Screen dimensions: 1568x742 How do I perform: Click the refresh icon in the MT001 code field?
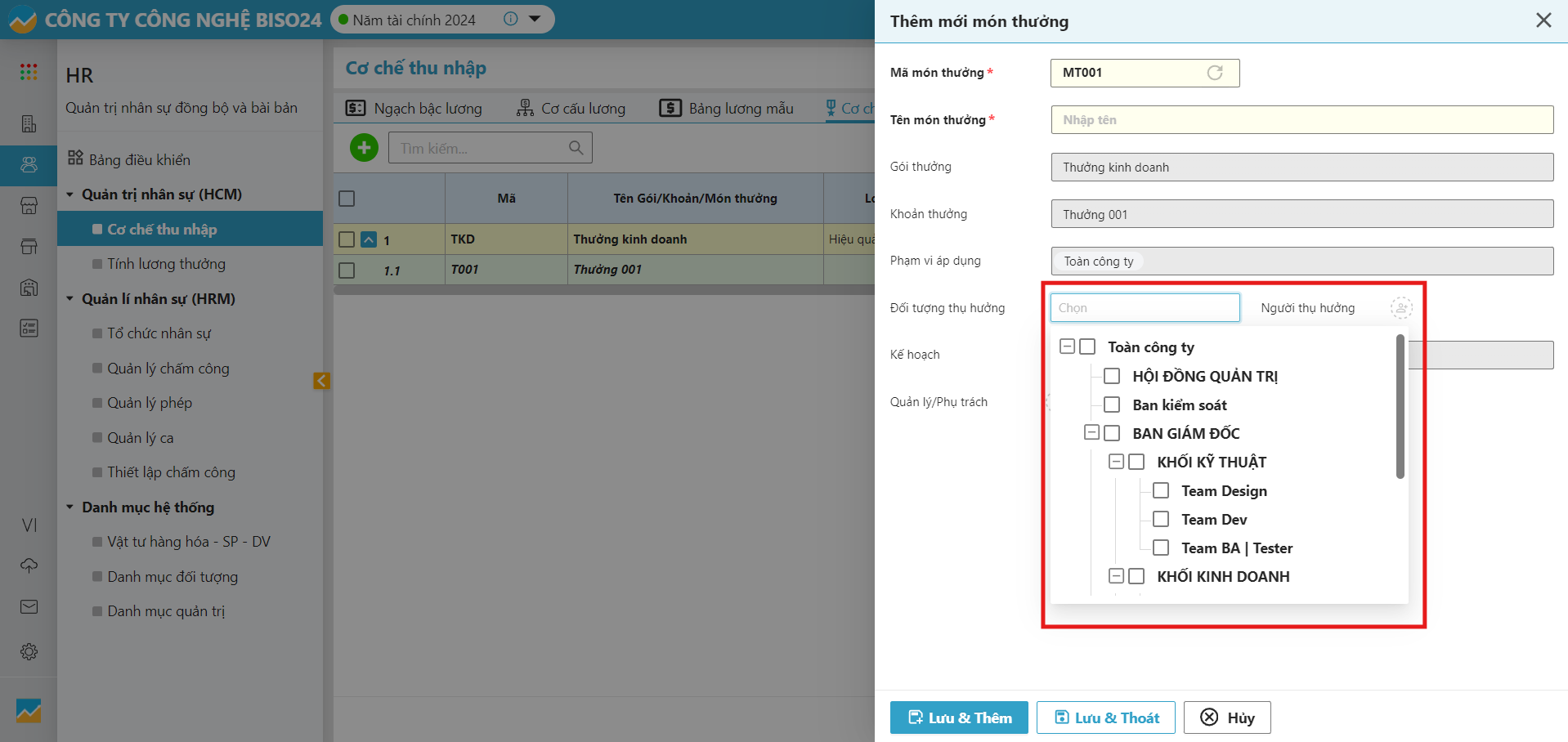tap(1215, 73)
